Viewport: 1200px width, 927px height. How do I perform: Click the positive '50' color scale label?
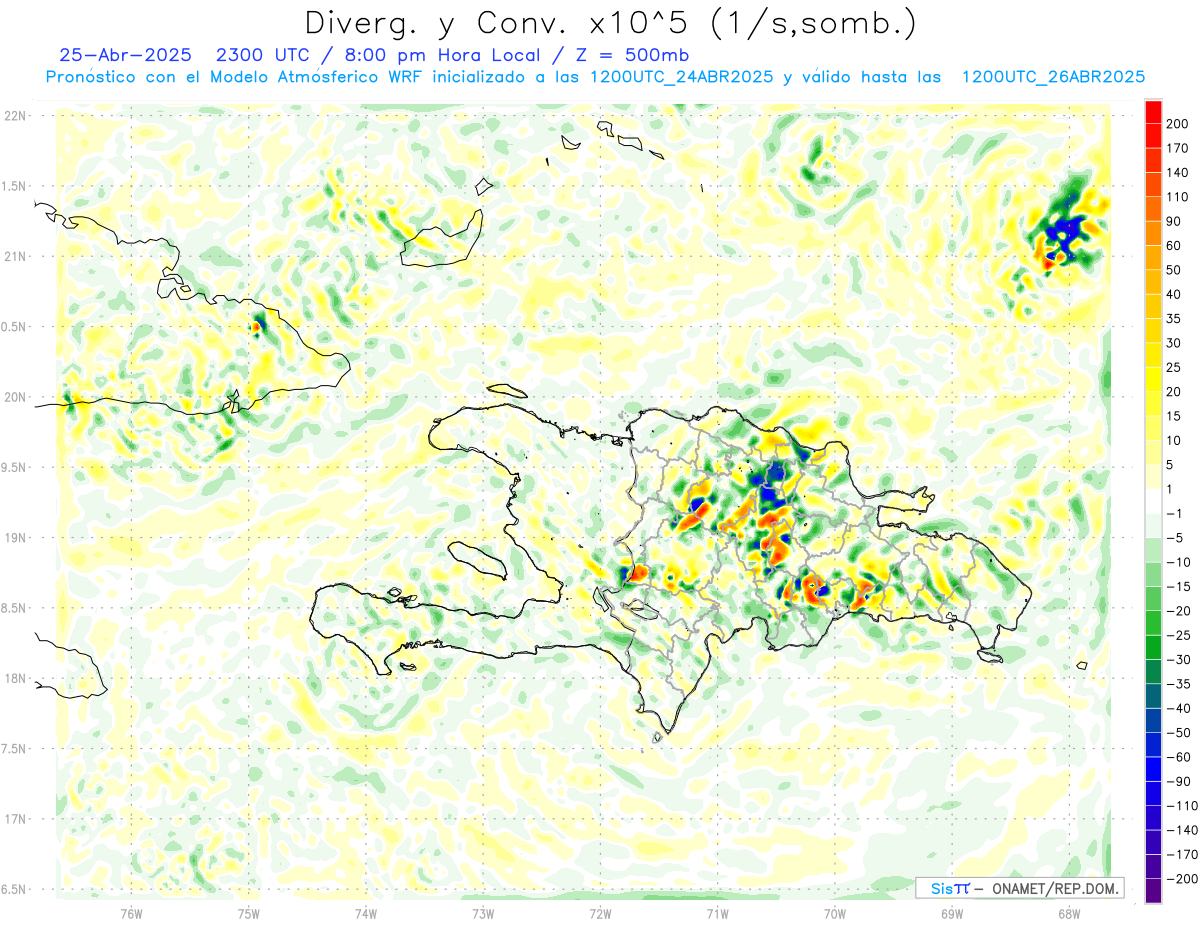click(1176, 270)
